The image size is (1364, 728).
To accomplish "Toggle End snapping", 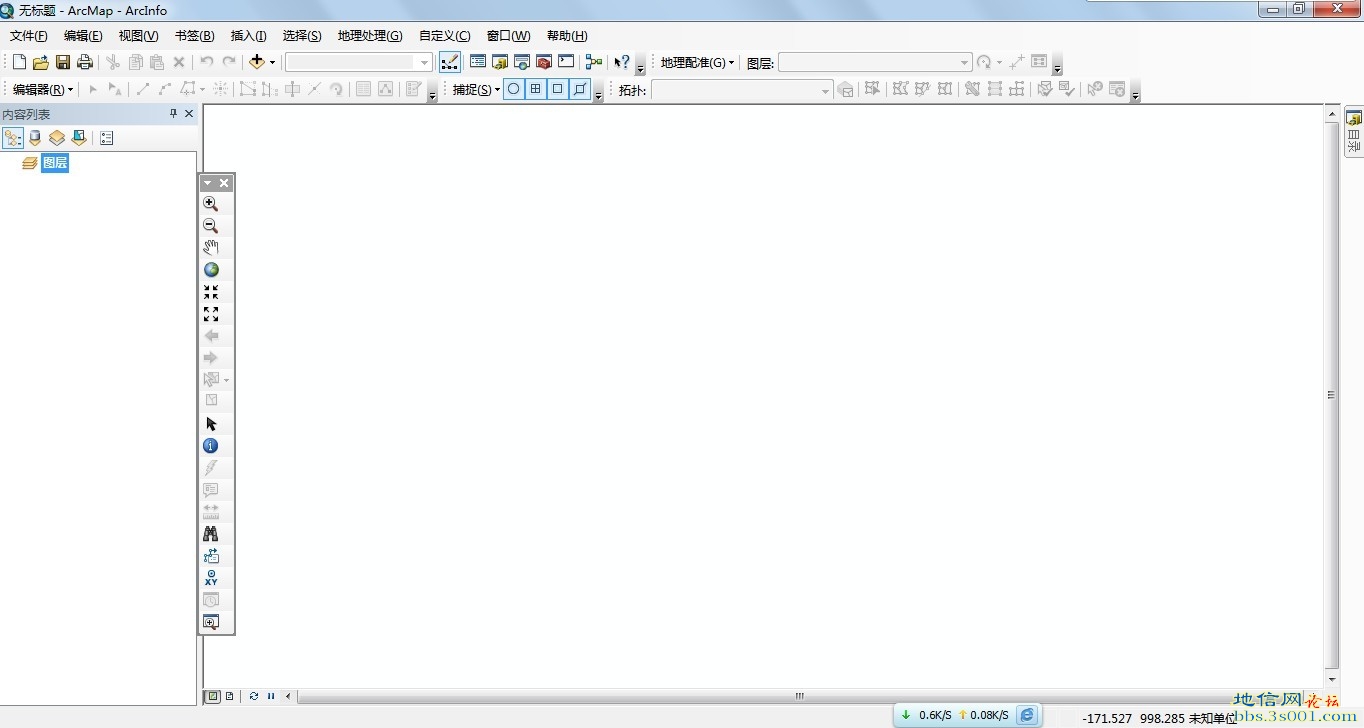I will pos(536,89).
